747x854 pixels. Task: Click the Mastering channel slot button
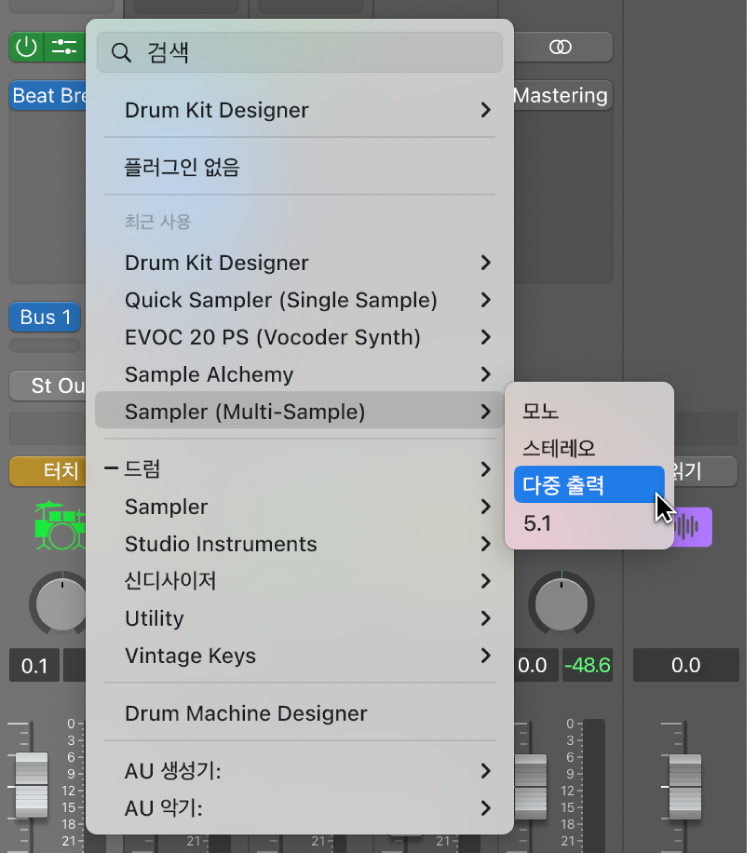click(561, 96)
